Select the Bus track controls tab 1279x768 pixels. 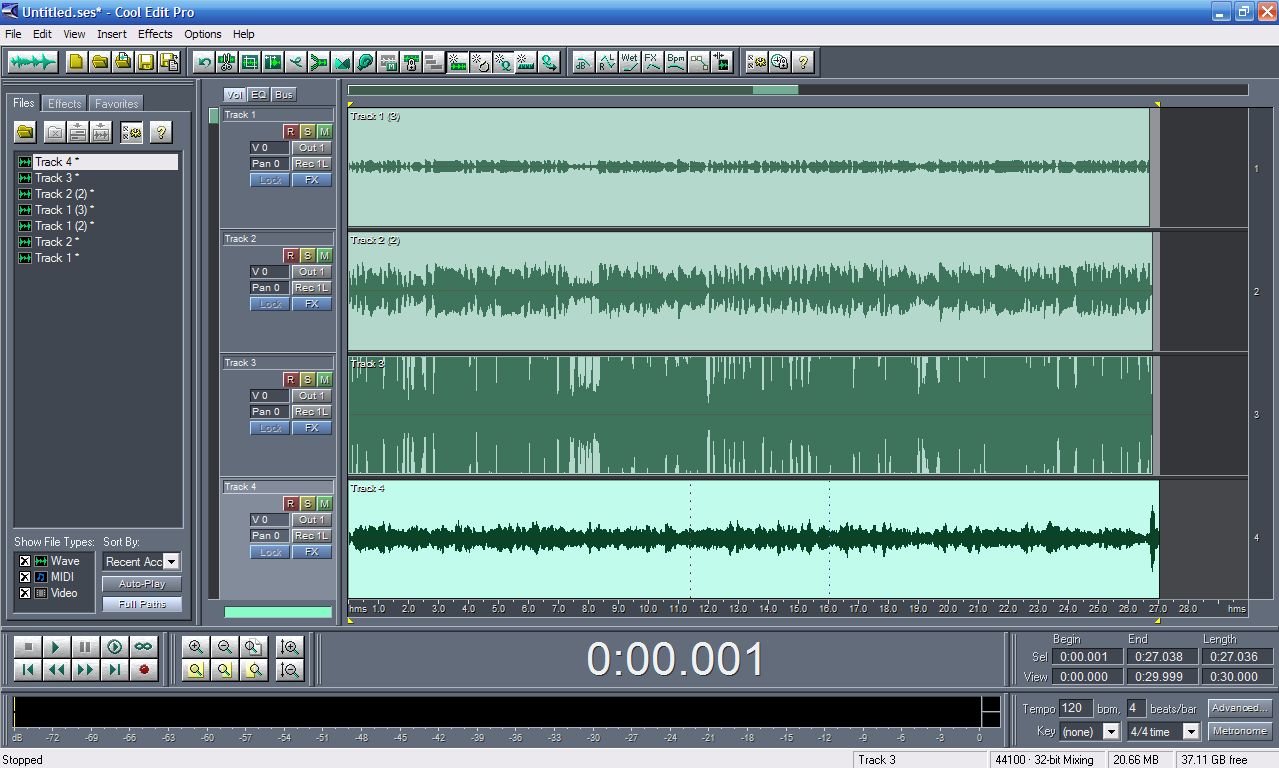pos(284,94)
